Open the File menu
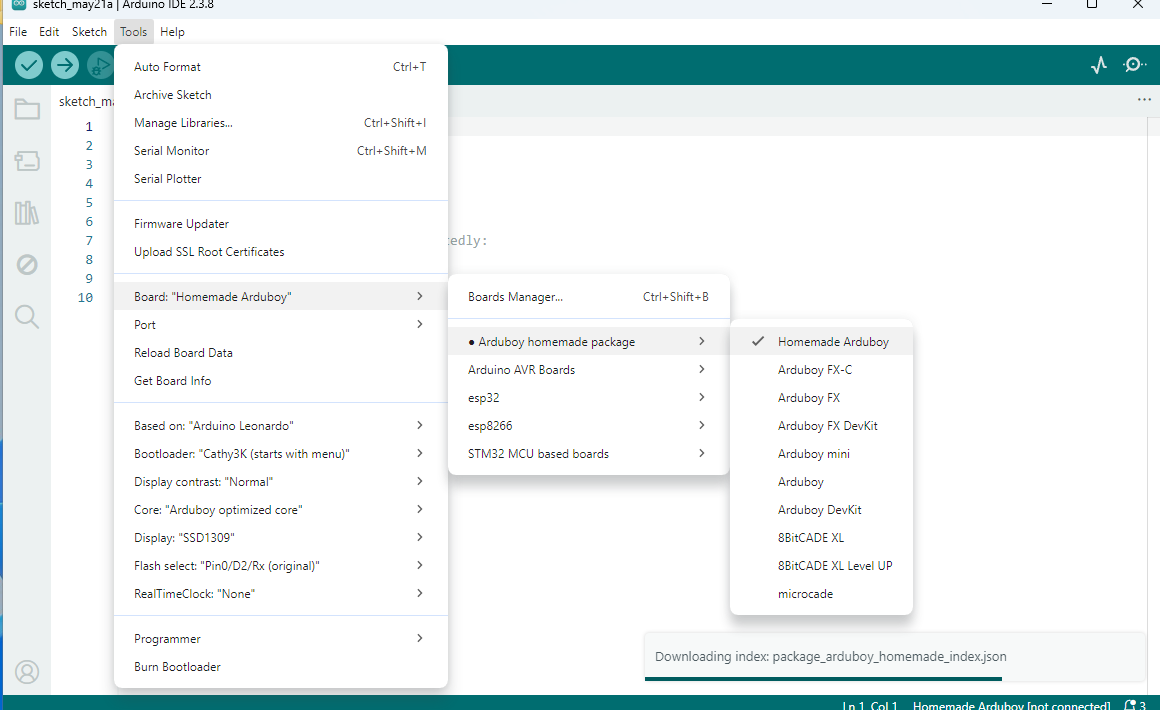The image size is (1160, 710). (18, 32)
